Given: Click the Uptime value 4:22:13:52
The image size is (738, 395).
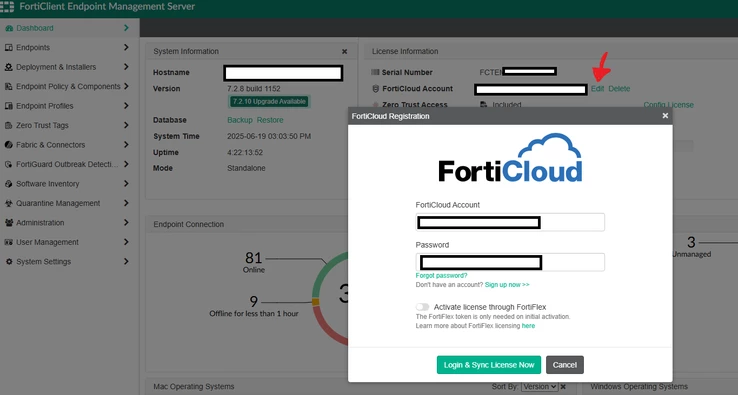Looking at the screenshot, I should (x=245, y=153).
